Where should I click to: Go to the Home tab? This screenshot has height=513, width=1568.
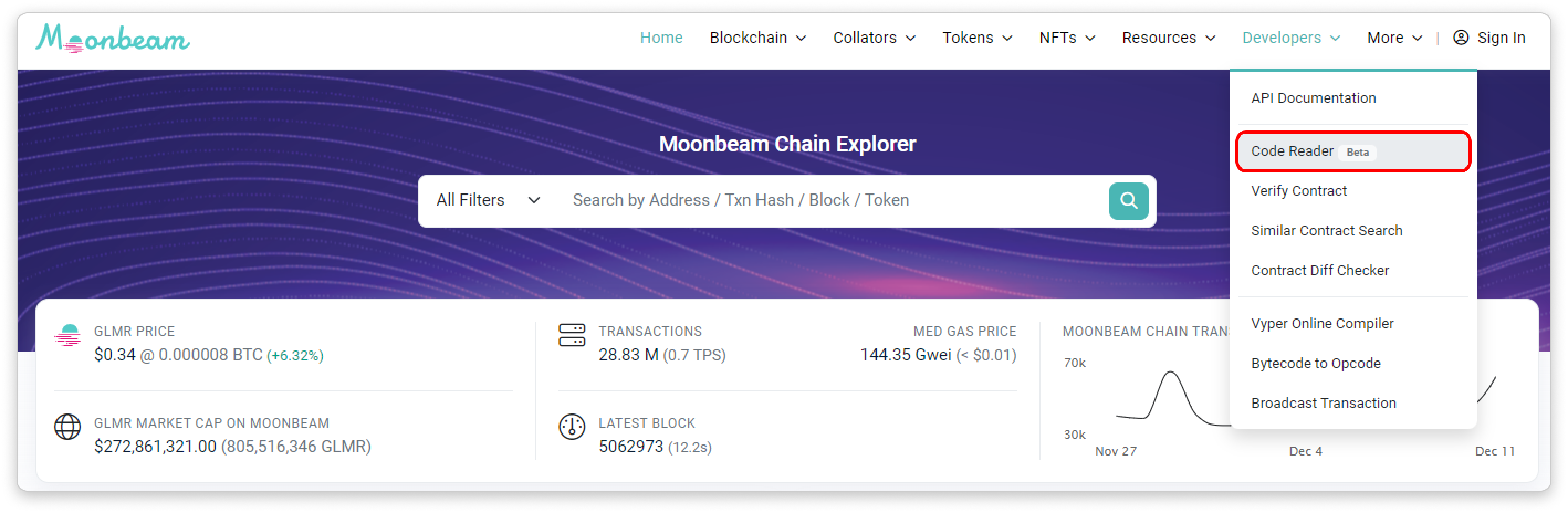coord(661,38)
